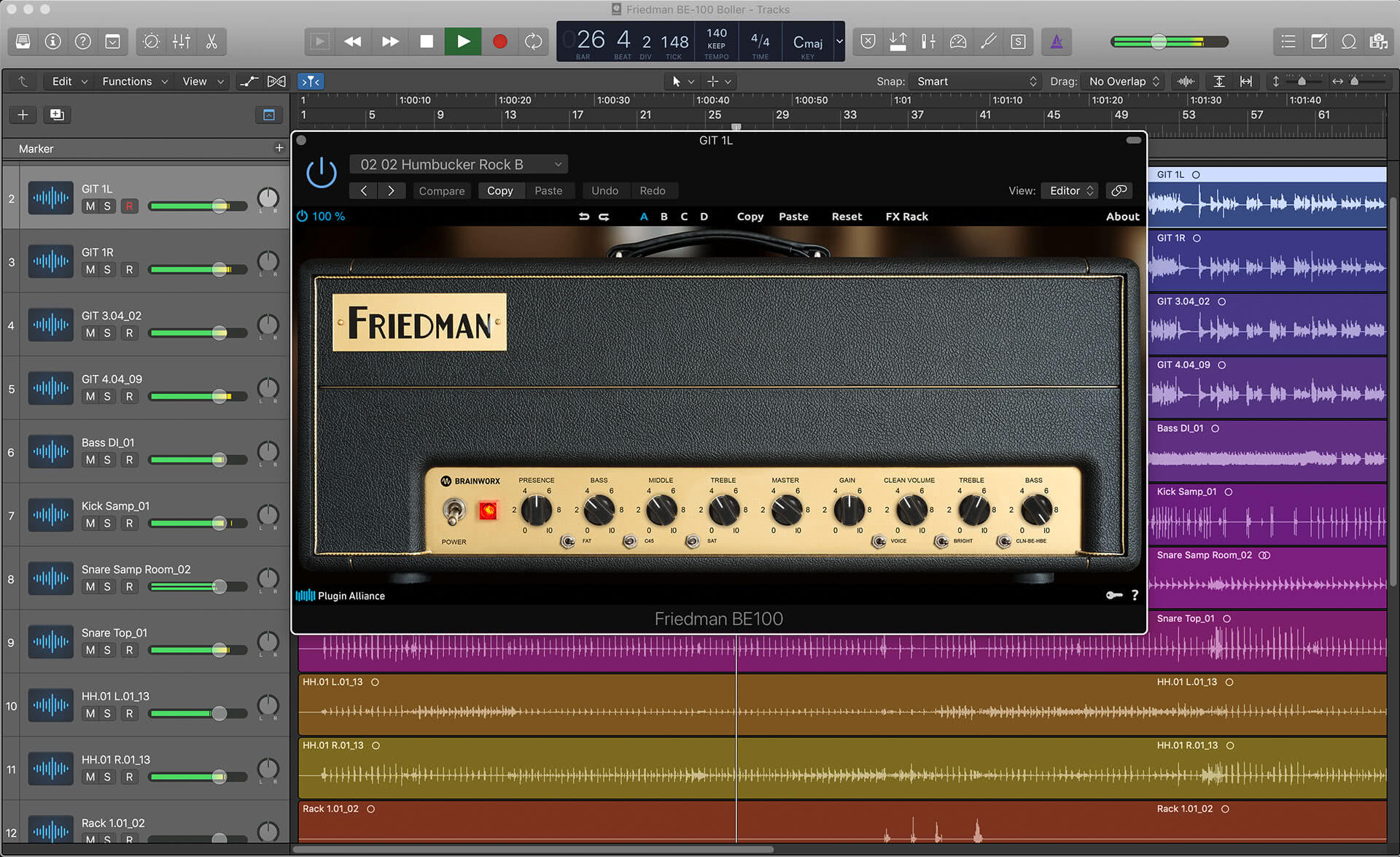Select plugin setting slot D

704,217
